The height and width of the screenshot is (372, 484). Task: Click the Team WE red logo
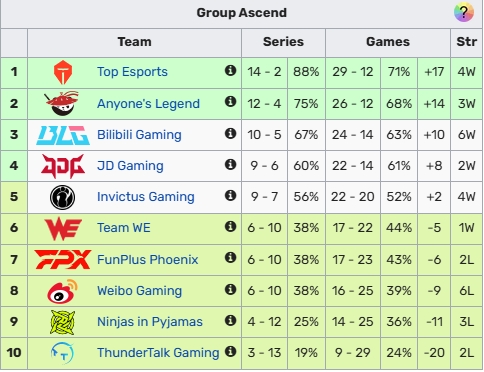pos(63,229)
